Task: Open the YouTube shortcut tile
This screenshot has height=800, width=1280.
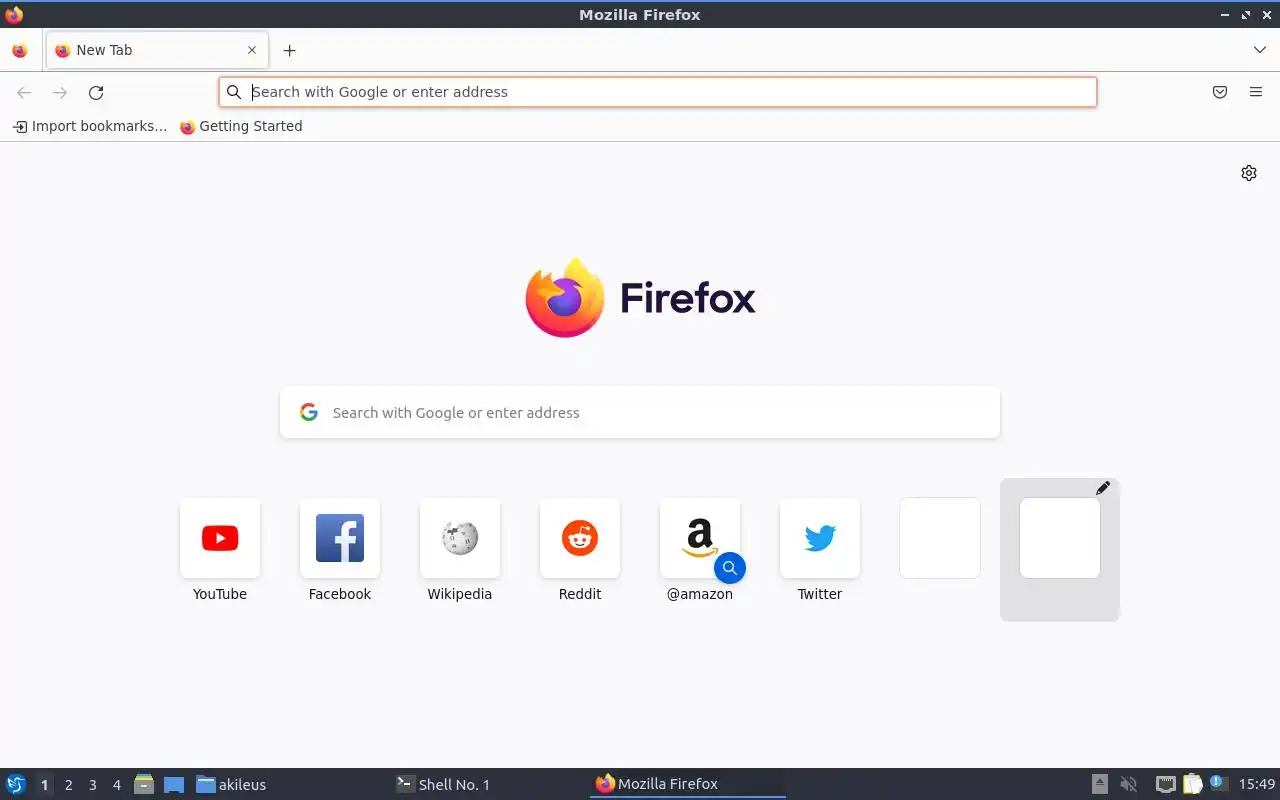Action: point(220,538)
